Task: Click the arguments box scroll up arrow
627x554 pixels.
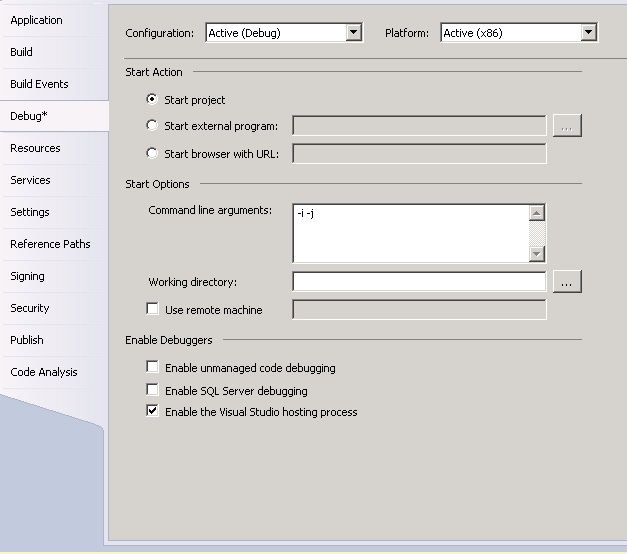Action: (x=537, y=213)
